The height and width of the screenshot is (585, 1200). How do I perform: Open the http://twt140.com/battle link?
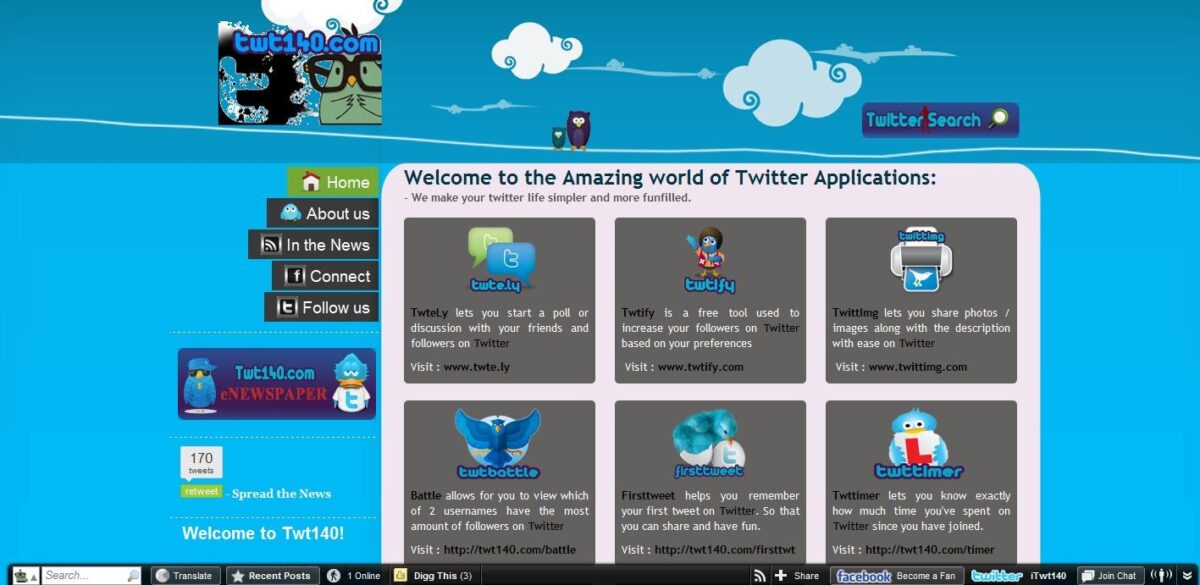click(510, 550)
